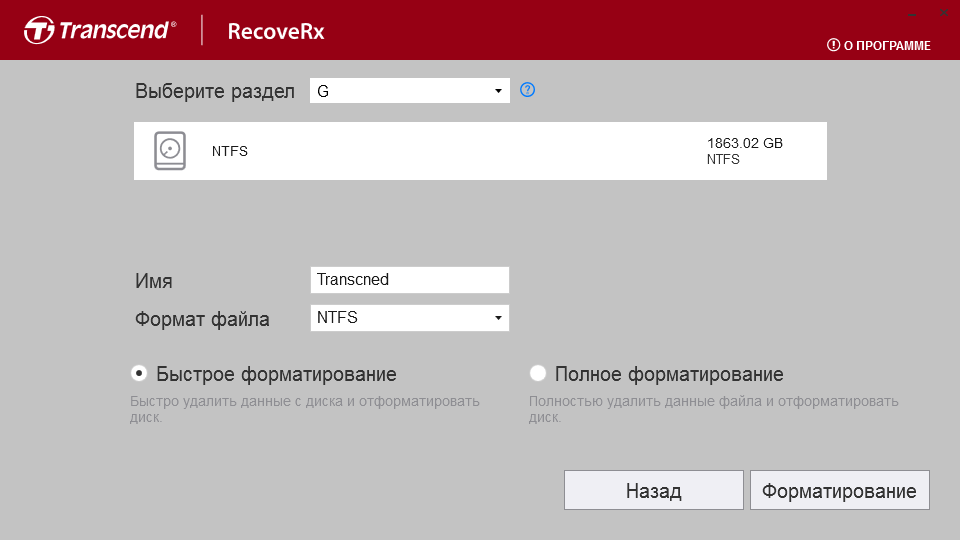Click the blue help question mark icon
The image size is (960, 540).
(527, 90)
